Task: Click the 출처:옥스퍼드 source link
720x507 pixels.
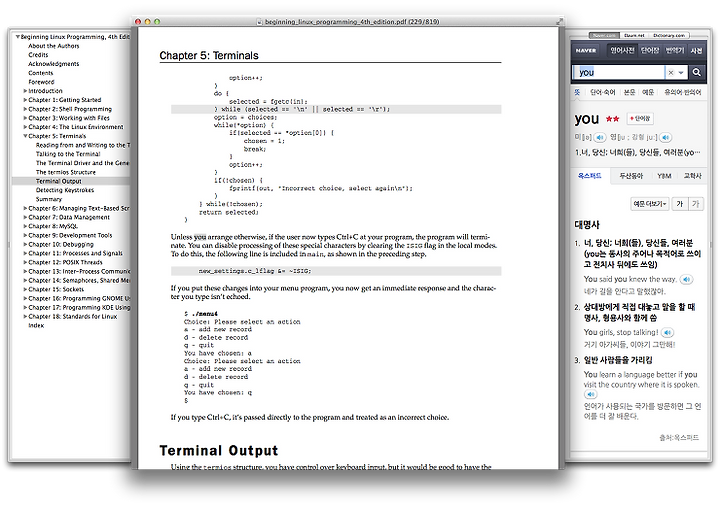Action: point(679,438)
